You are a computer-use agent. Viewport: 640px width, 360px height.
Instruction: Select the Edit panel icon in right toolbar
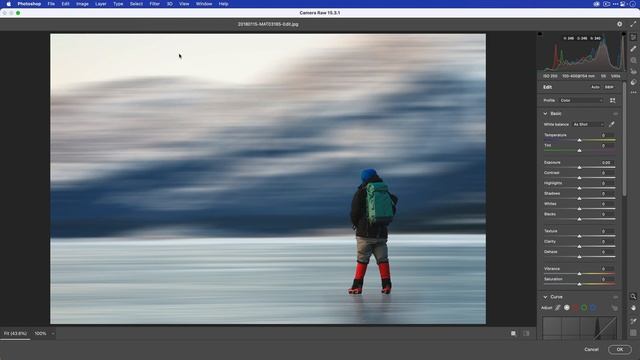[633, 37]
